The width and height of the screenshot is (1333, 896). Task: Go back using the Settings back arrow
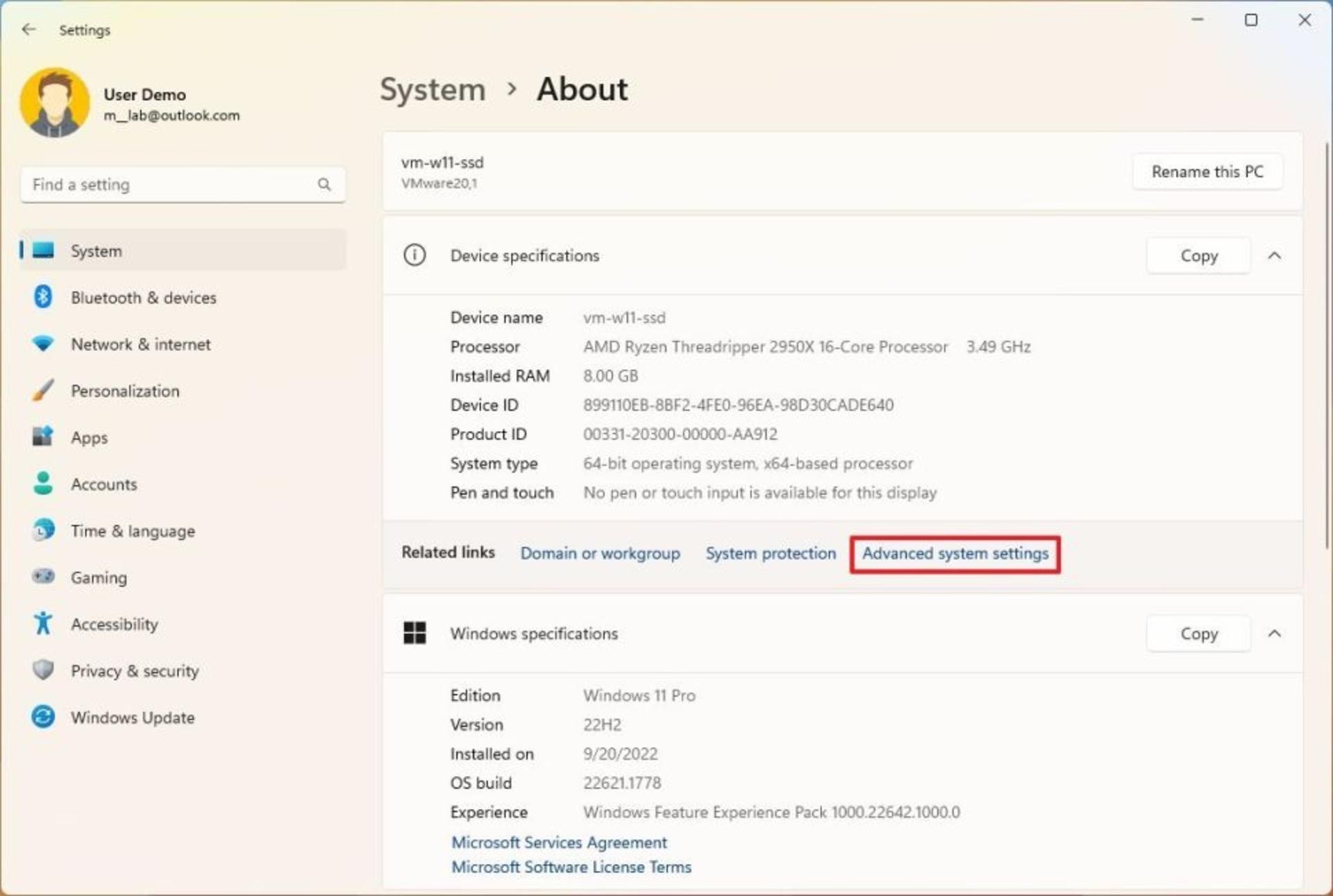click(28, 29)
